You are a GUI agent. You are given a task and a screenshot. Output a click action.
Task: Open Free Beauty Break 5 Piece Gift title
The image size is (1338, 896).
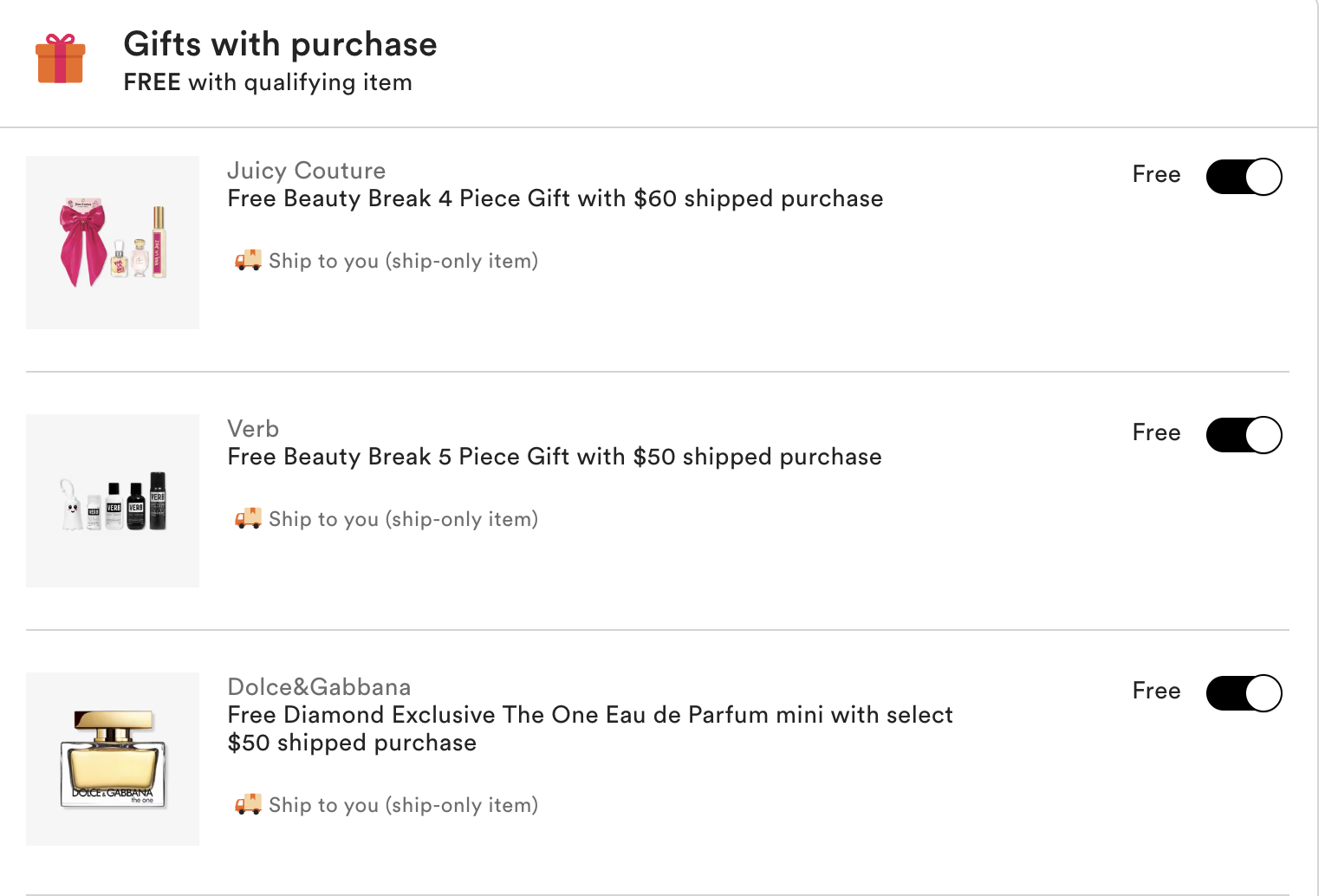pos(554,457)
